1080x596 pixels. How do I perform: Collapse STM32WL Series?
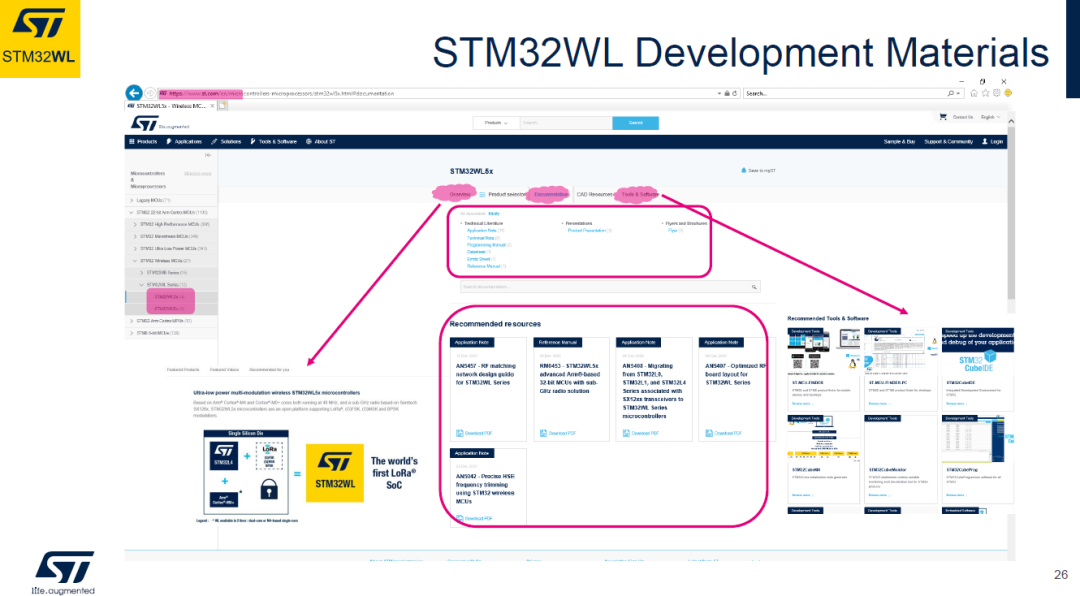pos(142,285)
